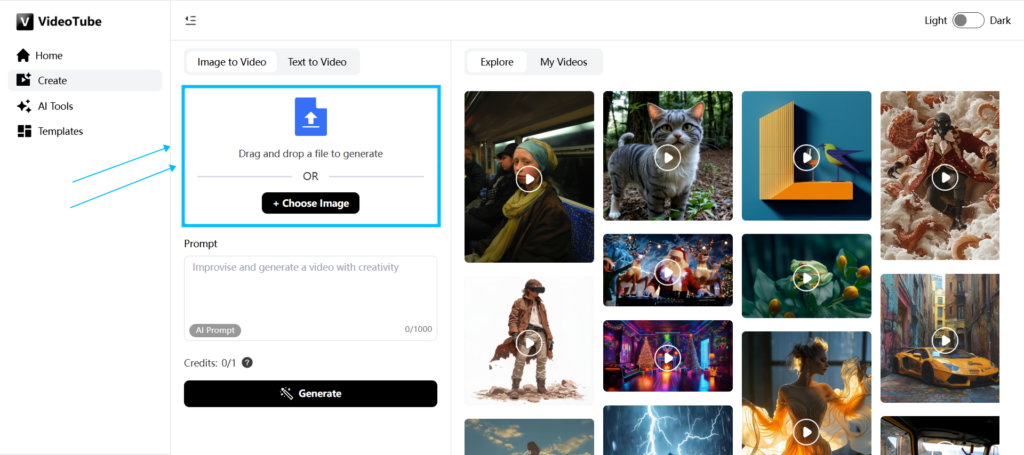This screenshot has height=455, width=1024.
Task: Click the Choose Image button
Action: tap(311, 203)
